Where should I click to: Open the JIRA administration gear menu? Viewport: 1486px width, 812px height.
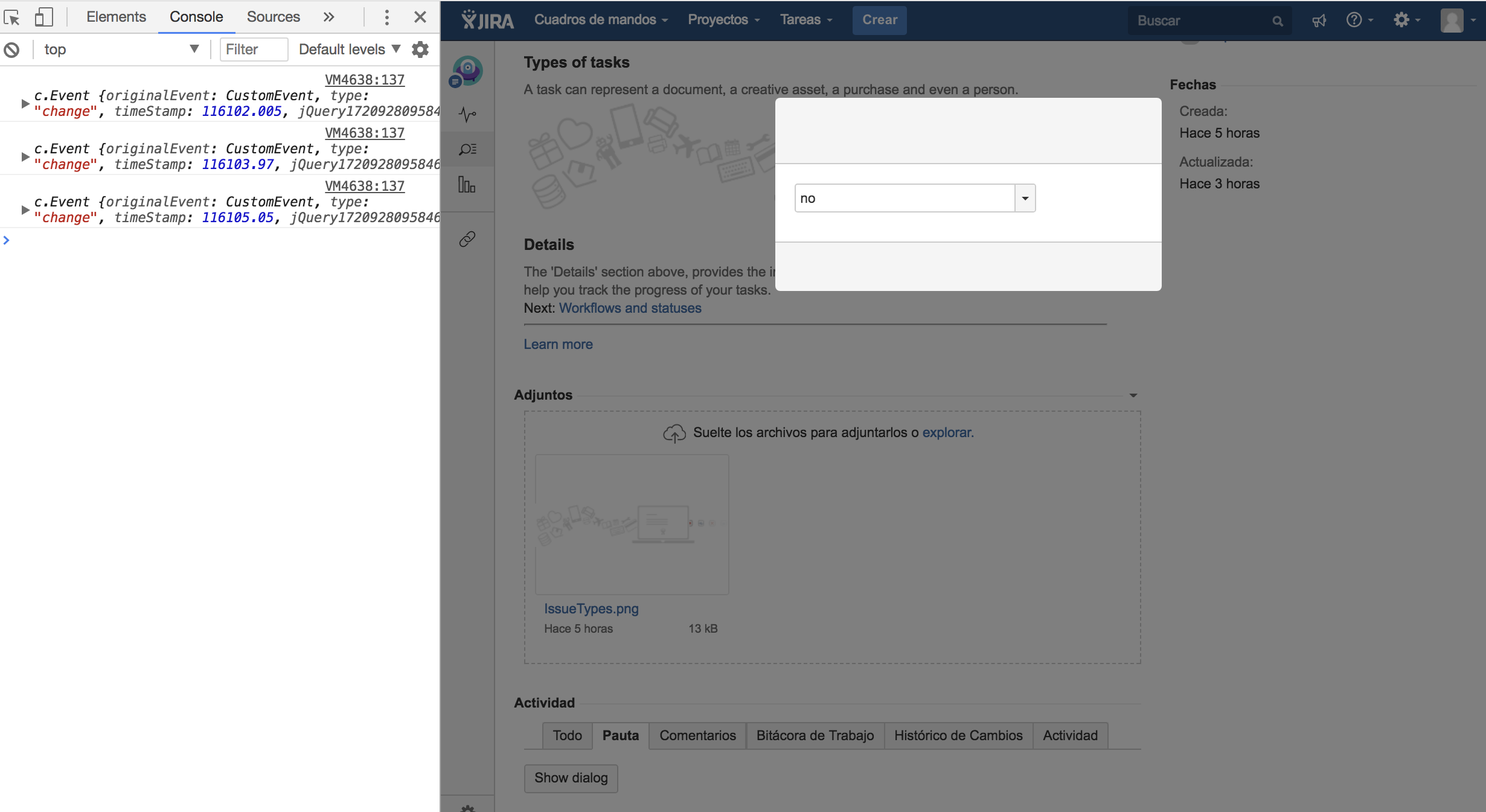1406,20
